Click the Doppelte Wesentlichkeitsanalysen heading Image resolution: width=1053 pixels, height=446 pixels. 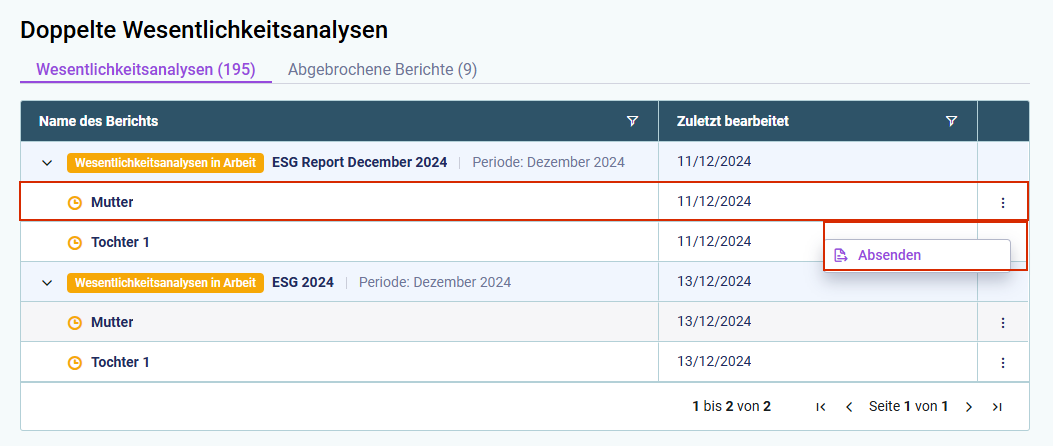[204, 30]
